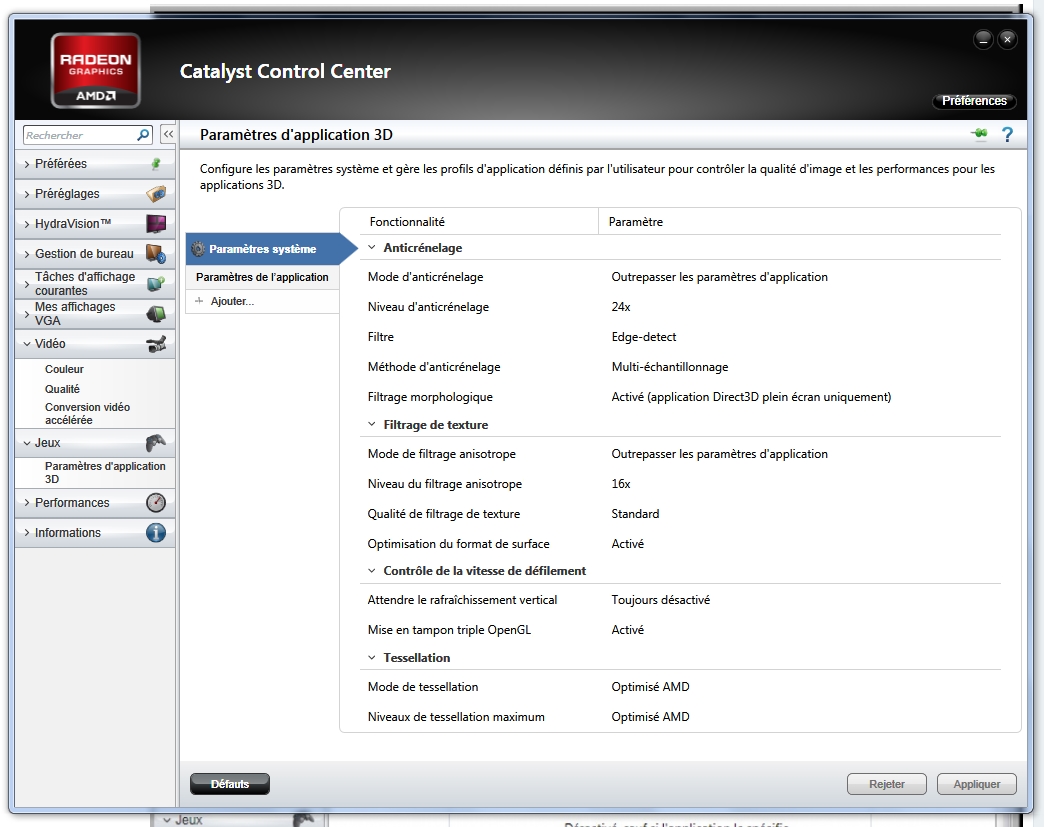Image resolution: width=1047 pixels, height=827 pixels.
Task: Collapse the Filtrage de texture group
Action: 372,425
